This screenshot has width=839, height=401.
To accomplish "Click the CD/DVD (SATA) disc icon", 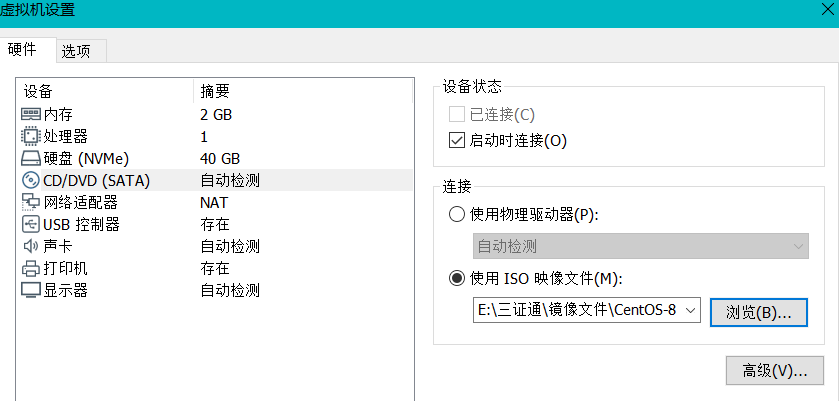I will [x=30, y=180].
